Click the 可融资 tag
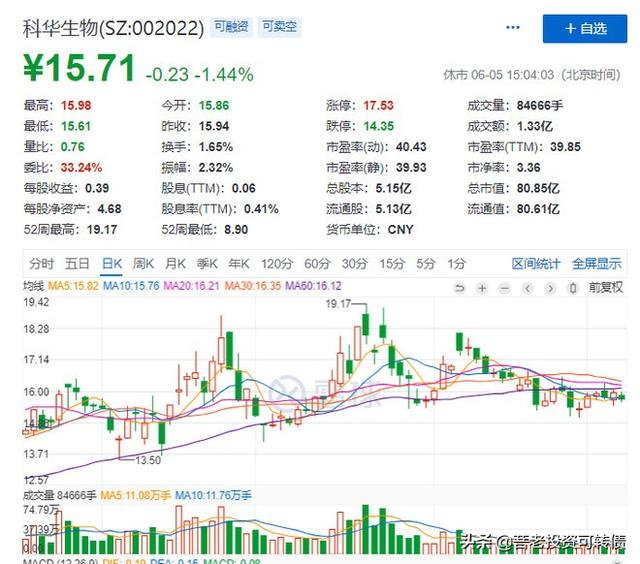The width and height of the screenshot is (640, 564). coord(231,27)
